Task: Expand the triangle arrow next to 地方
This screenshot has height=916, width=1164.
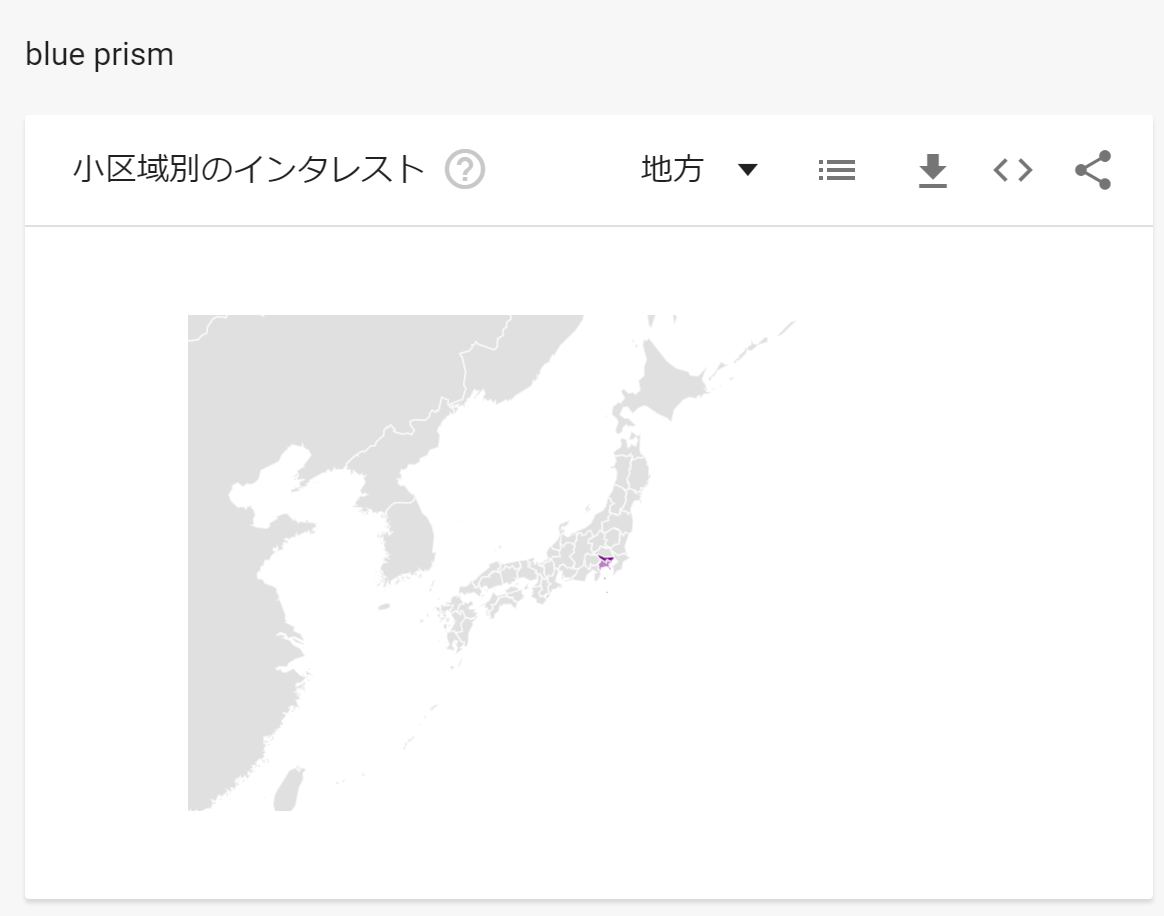Action: [747, 170]
